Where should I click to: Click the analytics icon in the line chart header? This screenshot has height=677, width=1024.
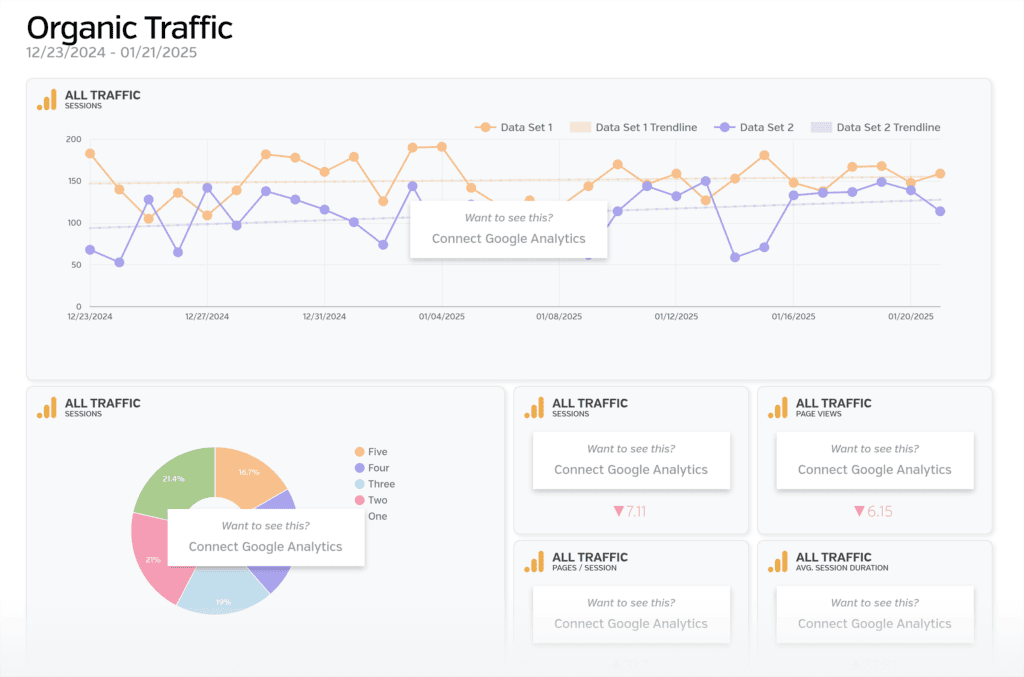tap(47, 99)
